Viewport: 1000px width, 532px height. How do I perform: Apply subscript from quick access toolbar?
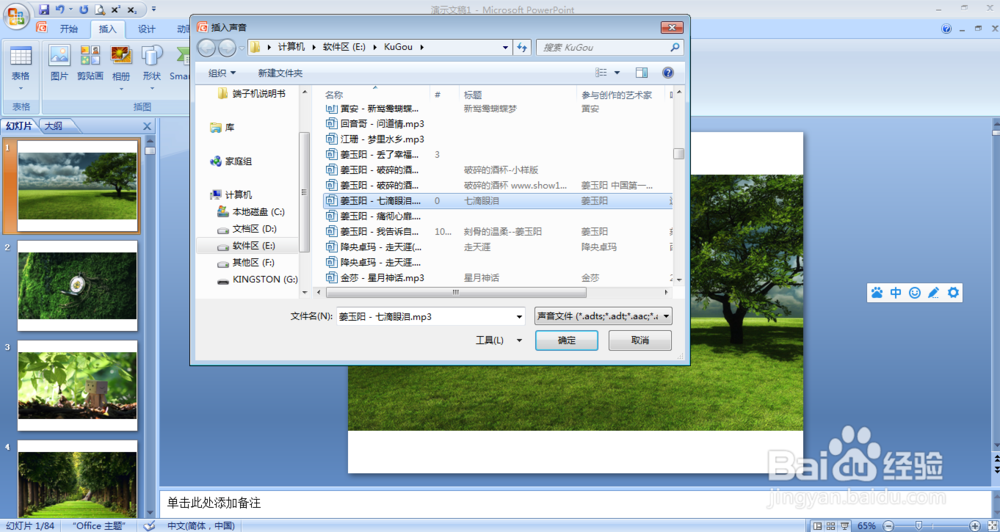[132, 10]
